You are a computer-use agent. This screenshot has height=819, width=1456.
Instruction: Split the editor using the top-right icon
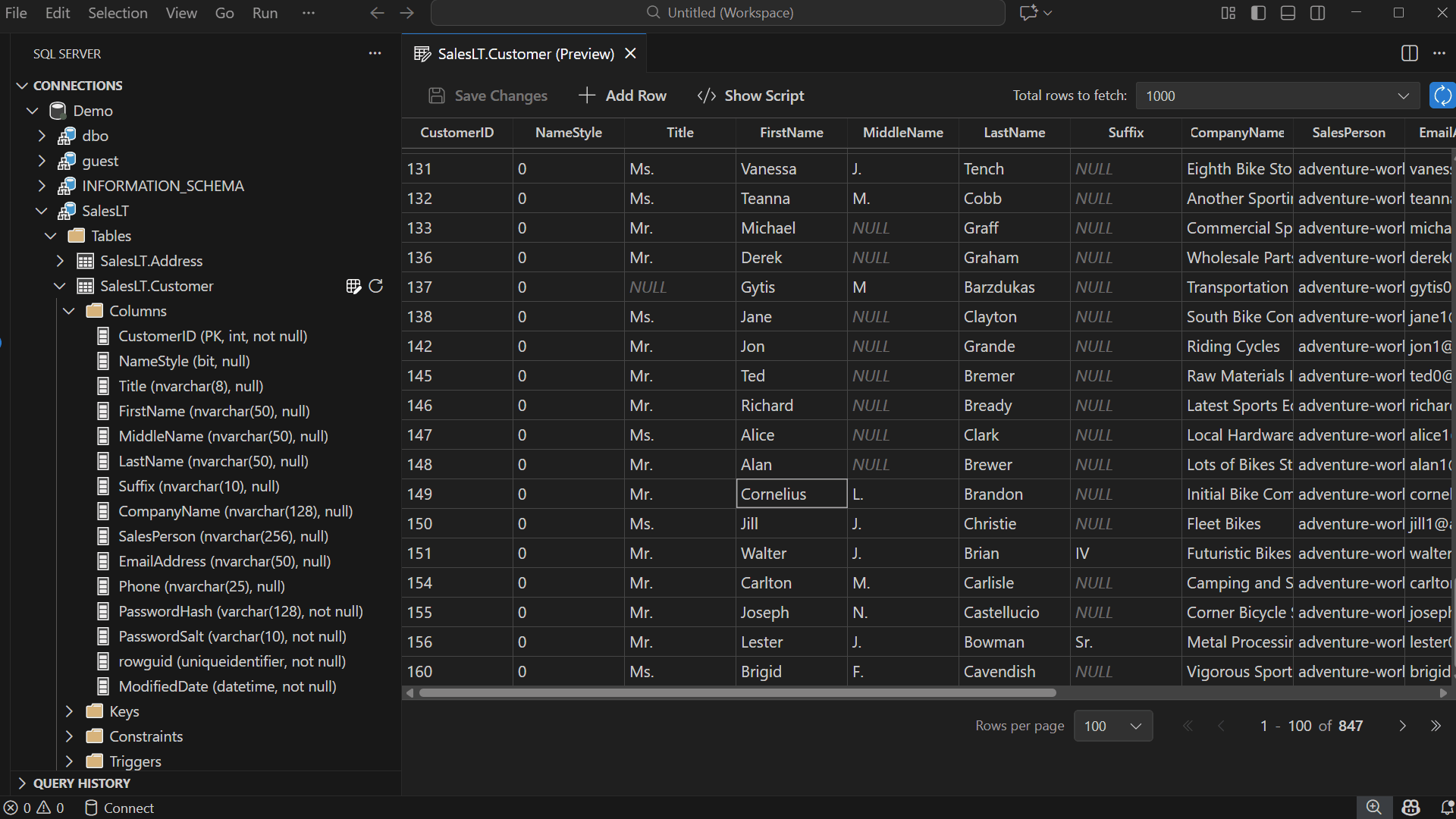1410,53
